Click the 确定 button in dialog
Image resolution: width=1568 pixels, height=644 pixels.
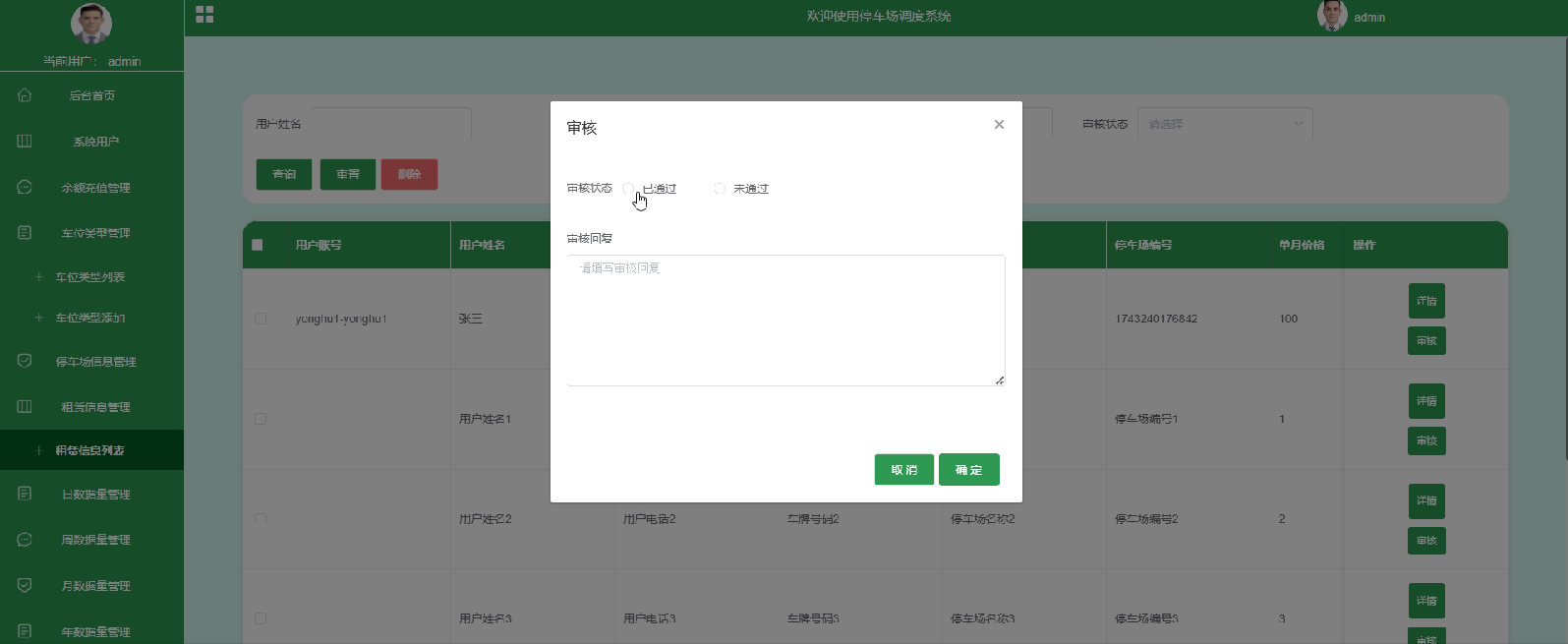969,470
